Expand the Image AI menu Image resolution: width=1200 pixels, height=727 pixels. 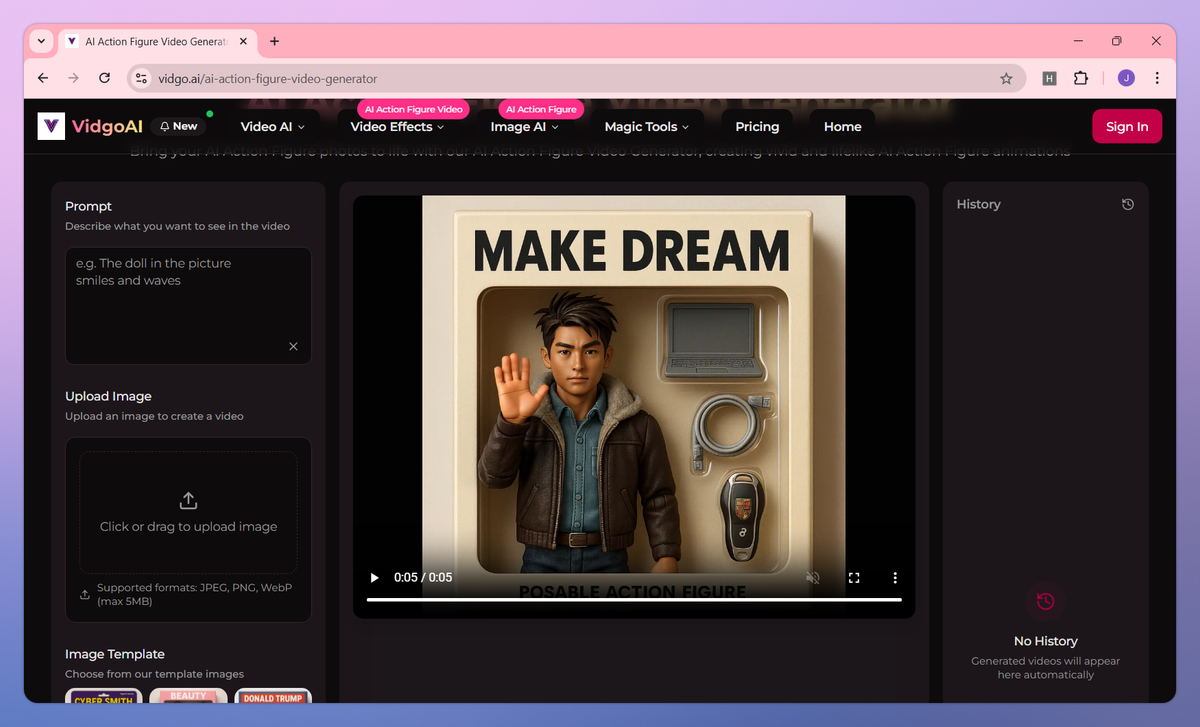click(525, 127)
